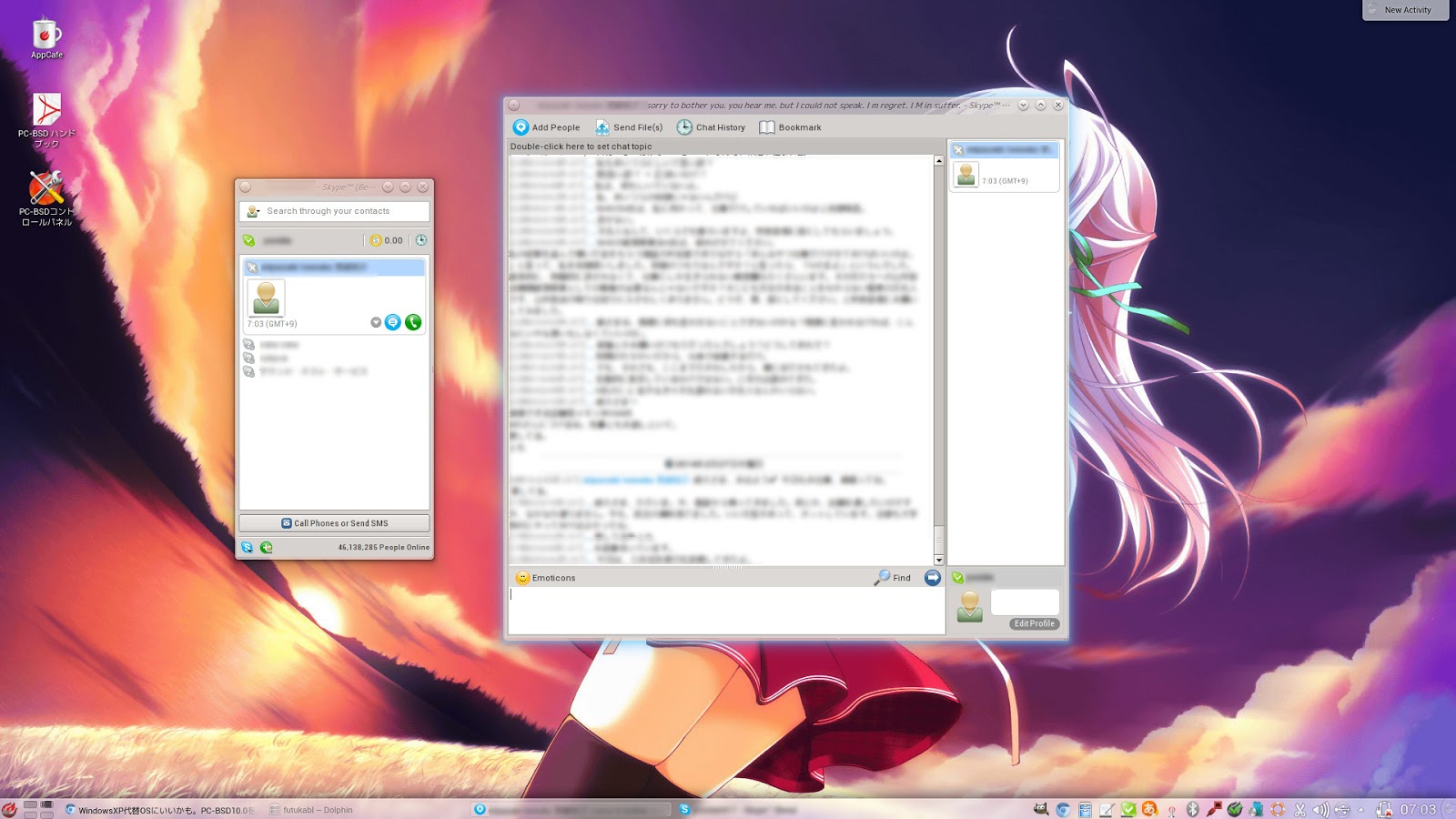Click the Edit Profile button

pyautogui.click(x=1035, y=623)
